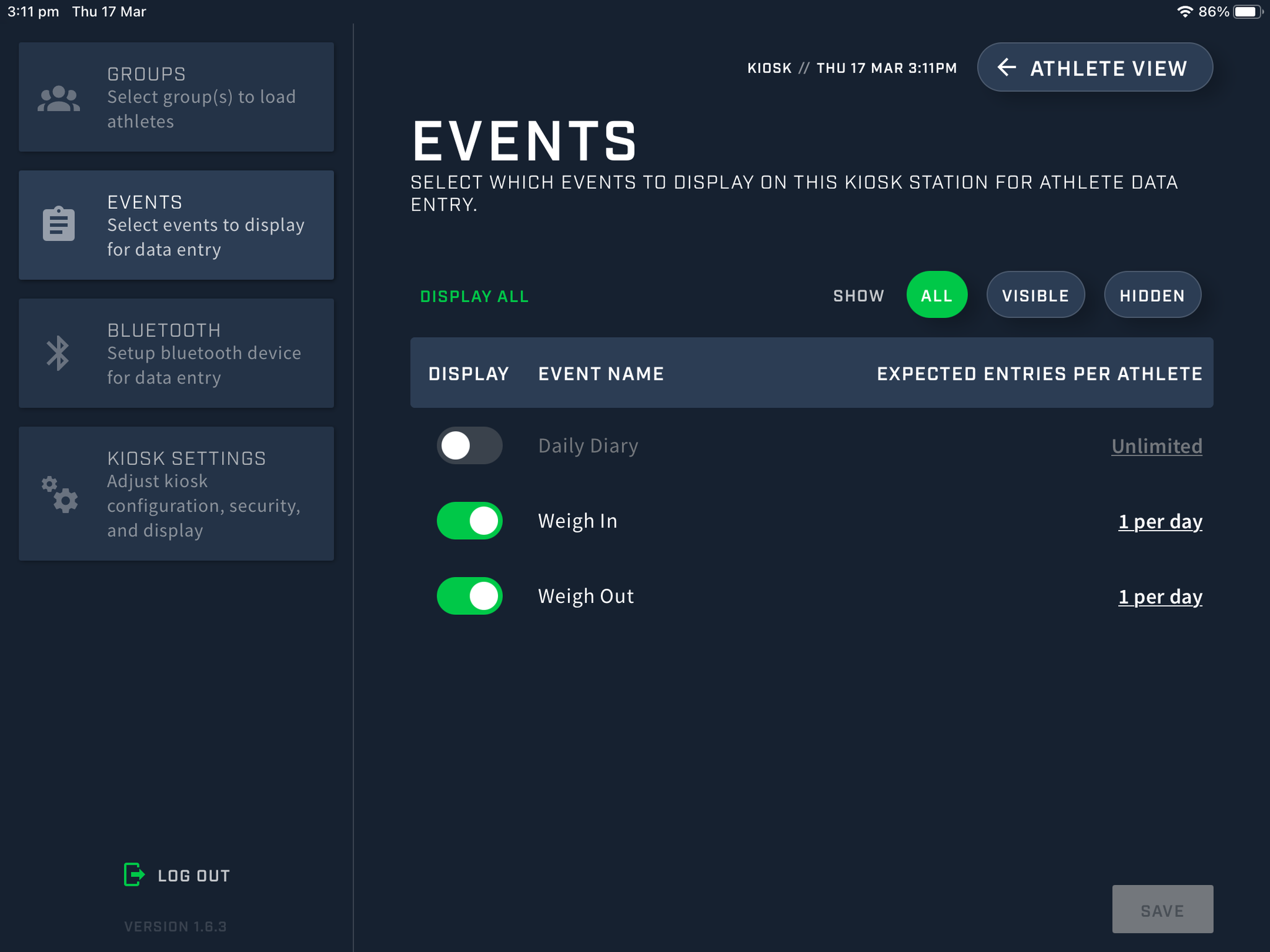Open the Groups sidebar section

click(x=176, y=97)
